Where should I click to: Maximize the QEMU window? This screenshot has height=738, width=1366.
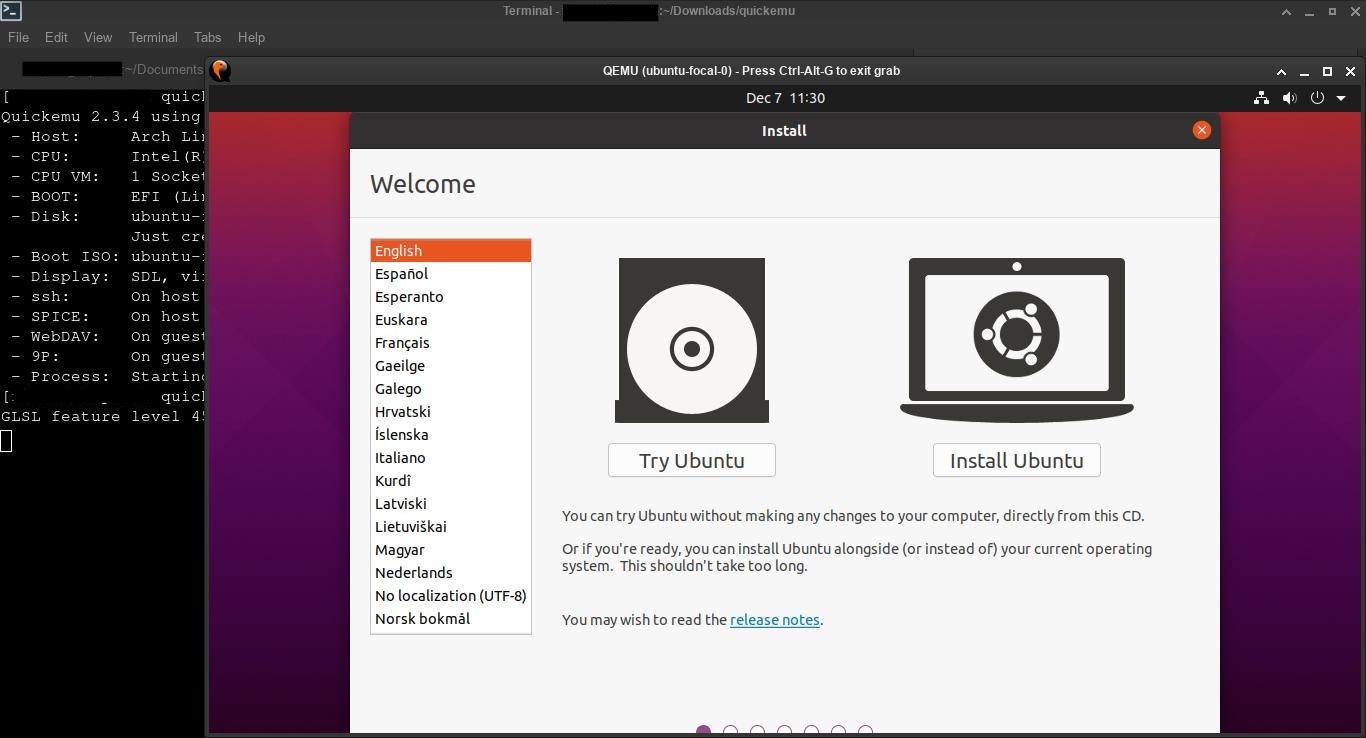[x=1327, y=71]
